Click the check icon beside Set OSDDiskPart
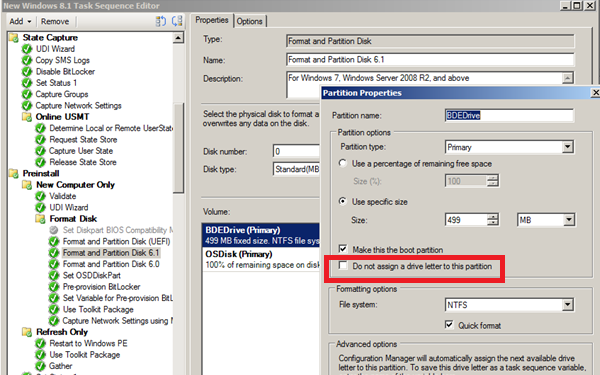This screenshot has height=375, width=600. click(54, 276)
